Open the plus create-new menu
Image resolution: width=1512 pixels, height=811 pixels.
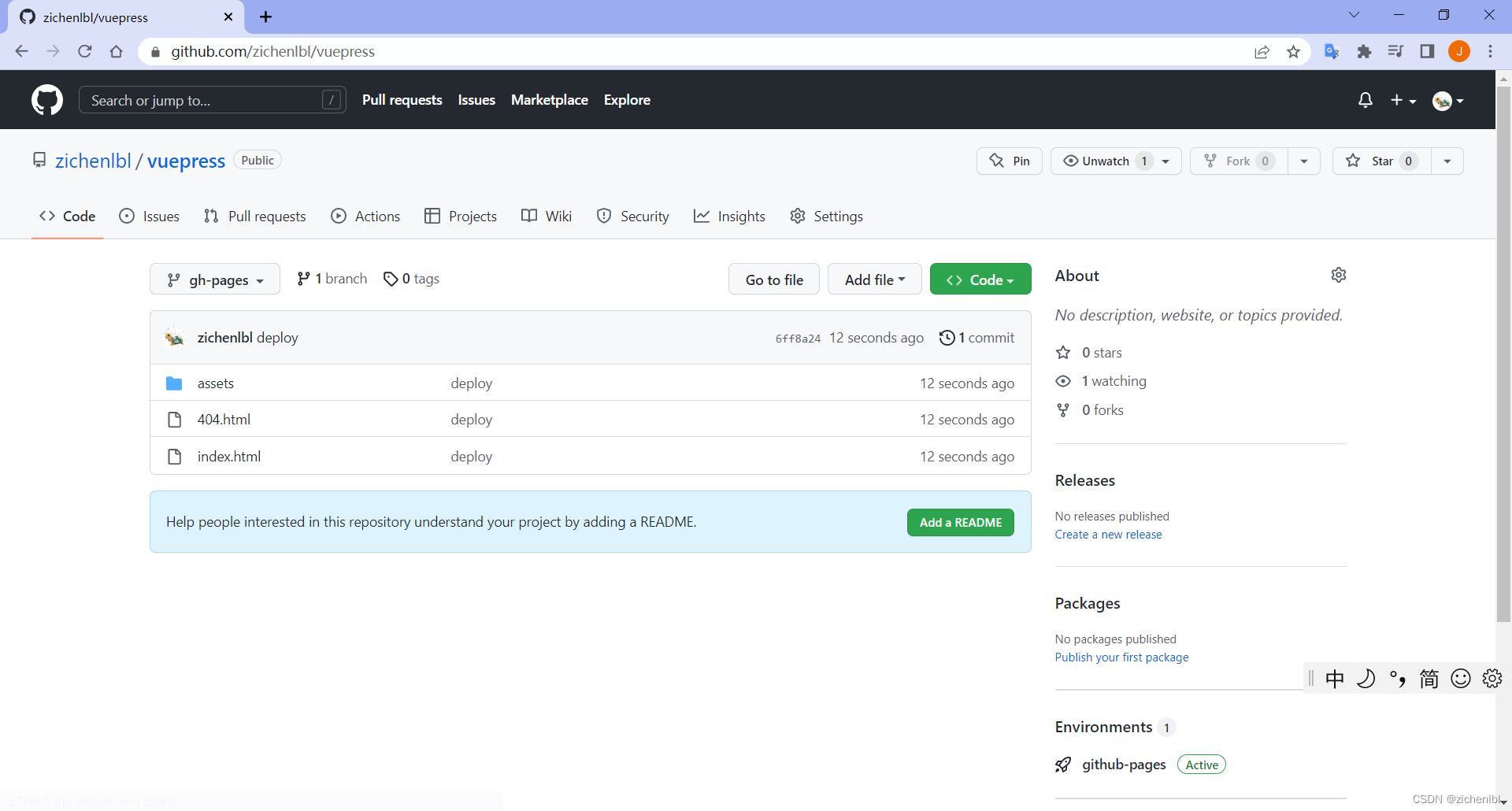1403,100
